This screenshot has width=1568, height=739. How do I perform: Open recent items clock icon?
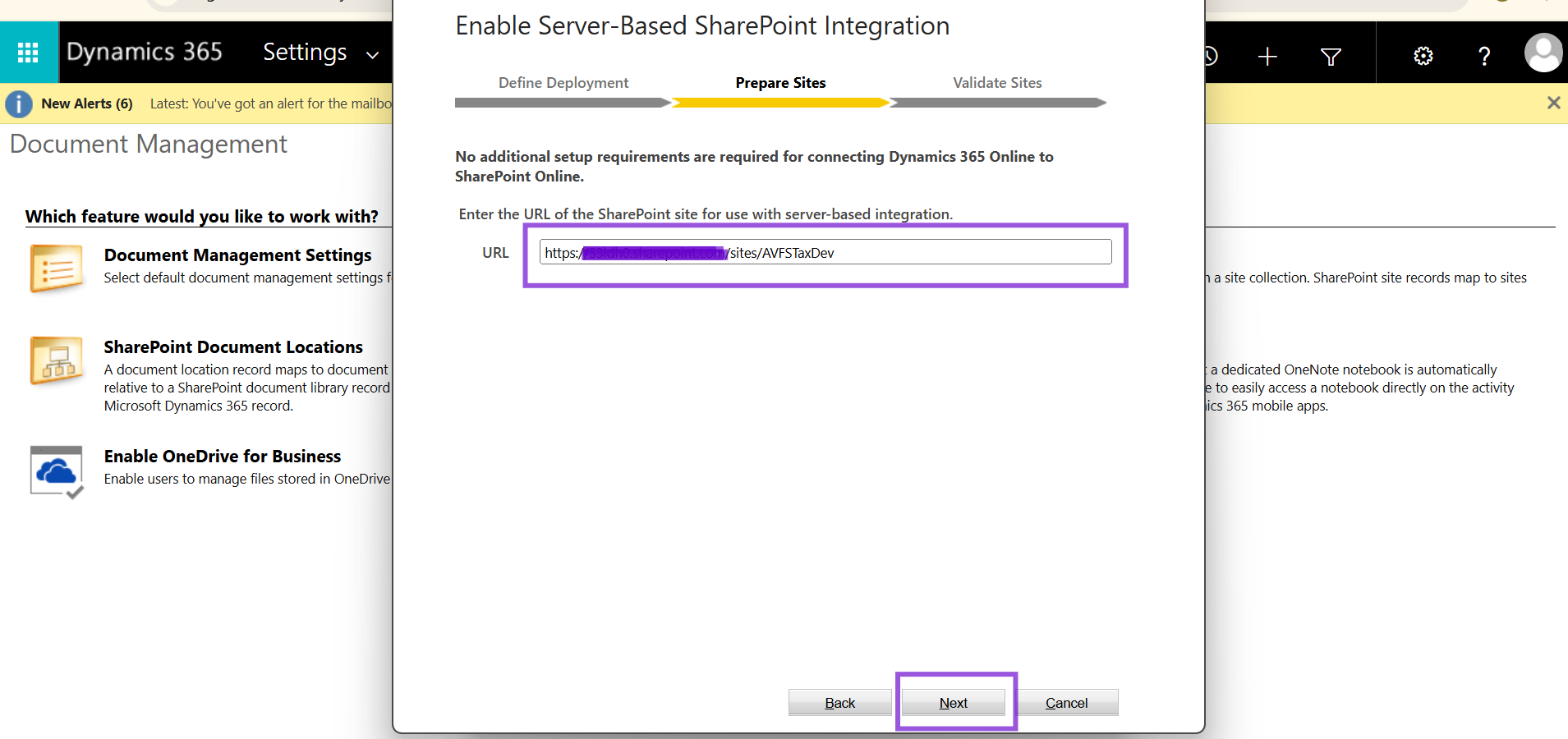1210,56
